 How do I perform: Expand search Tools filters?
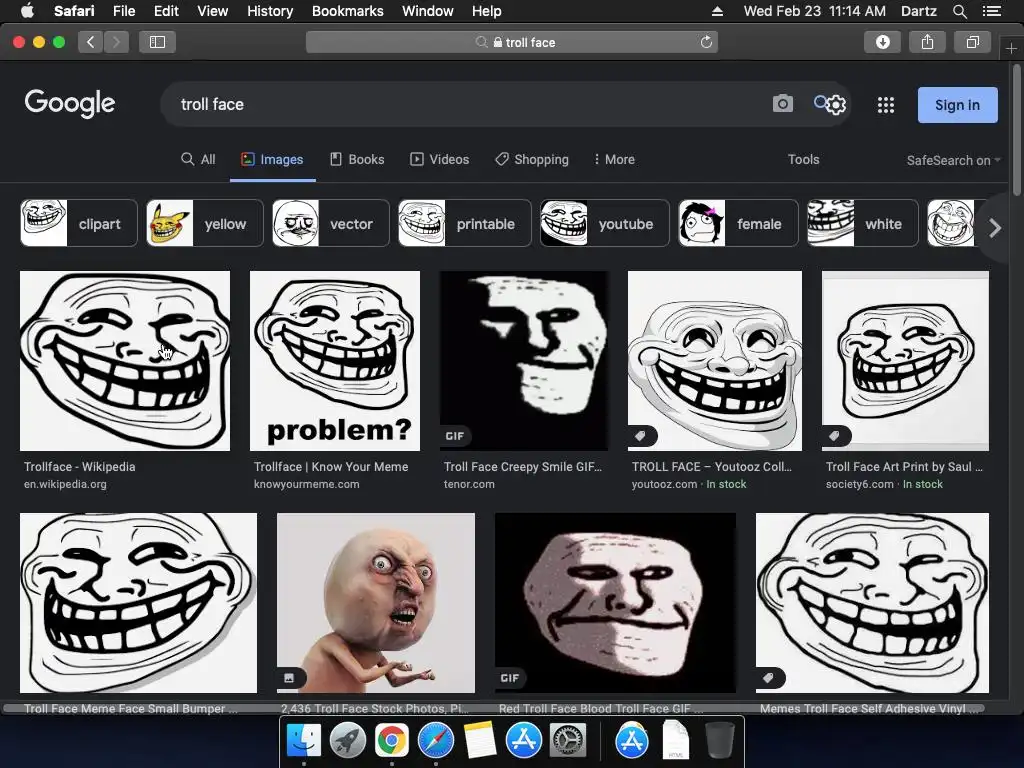[x=803, y=159]
